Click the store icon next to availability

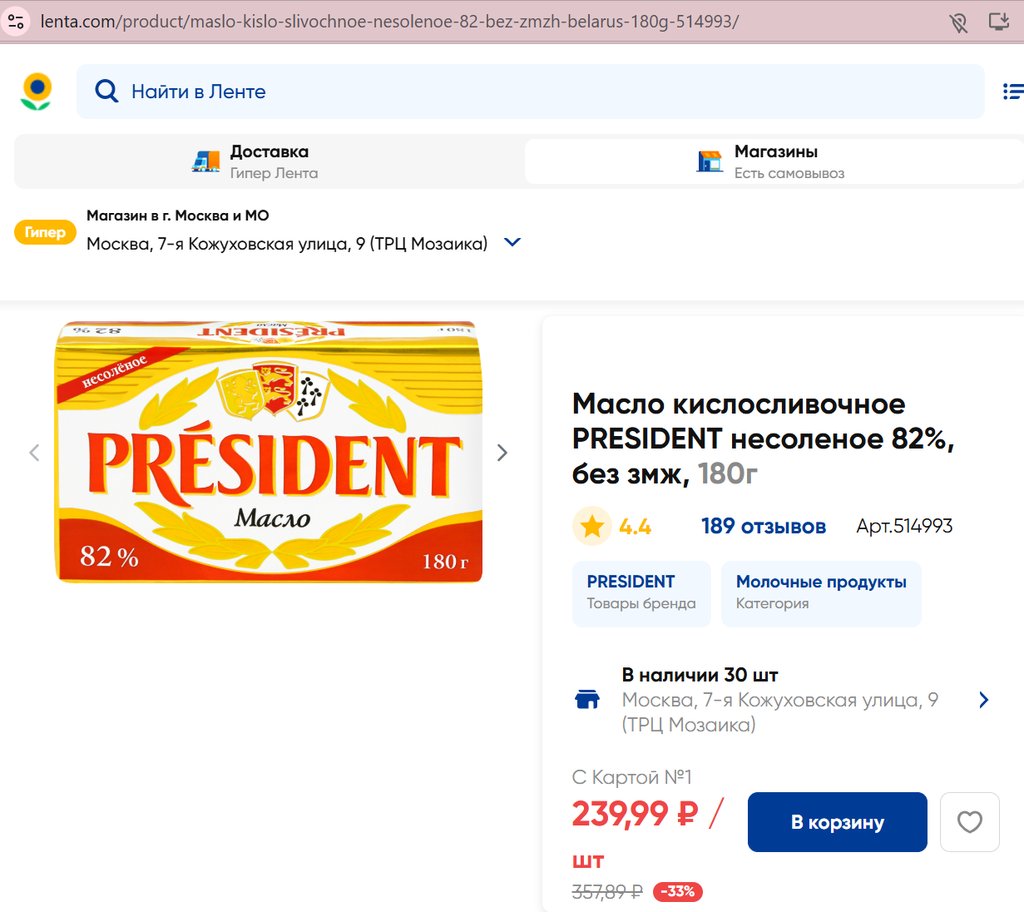pos(588,699)
